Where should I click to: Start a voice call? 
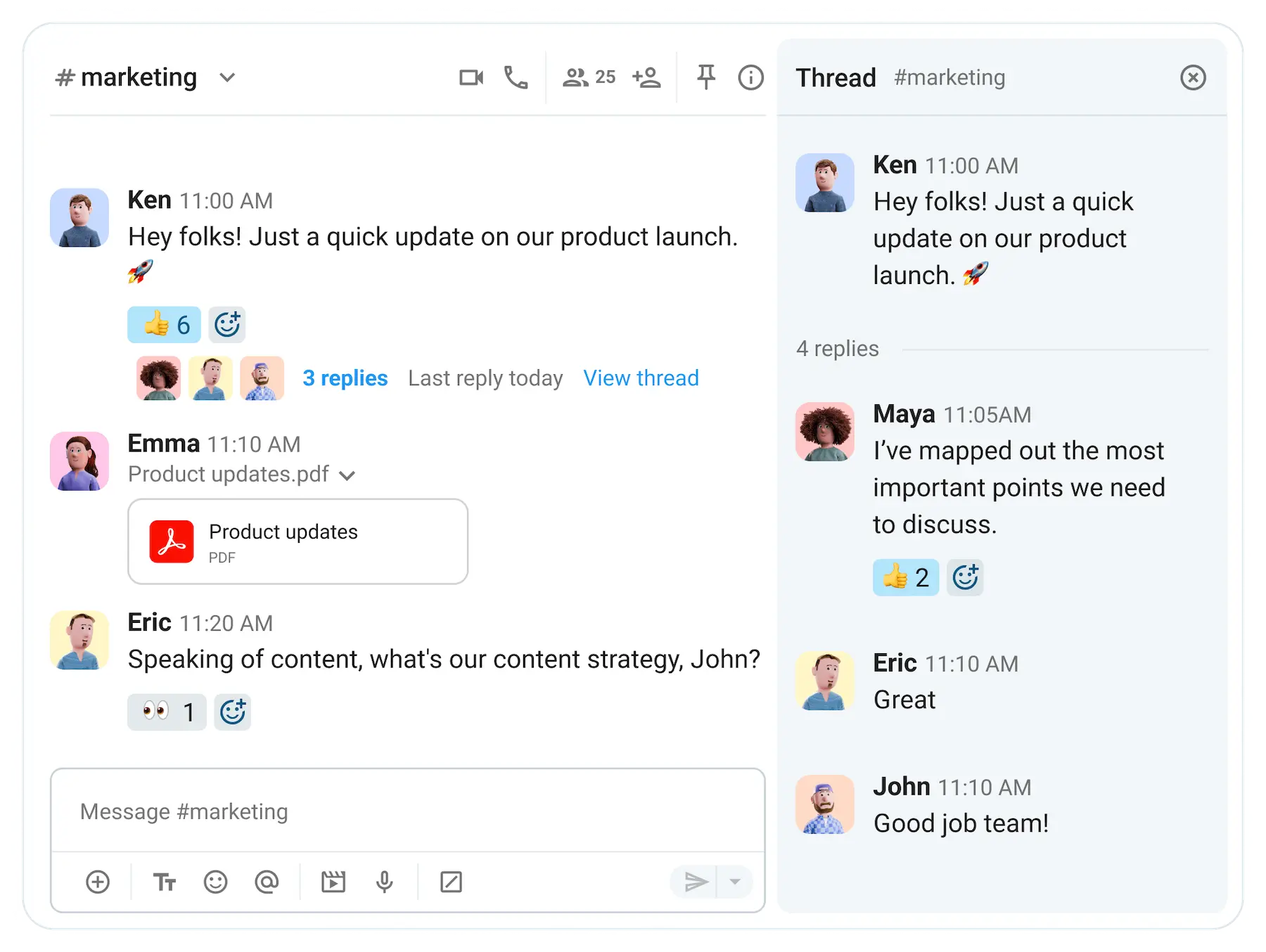point(516,77)
